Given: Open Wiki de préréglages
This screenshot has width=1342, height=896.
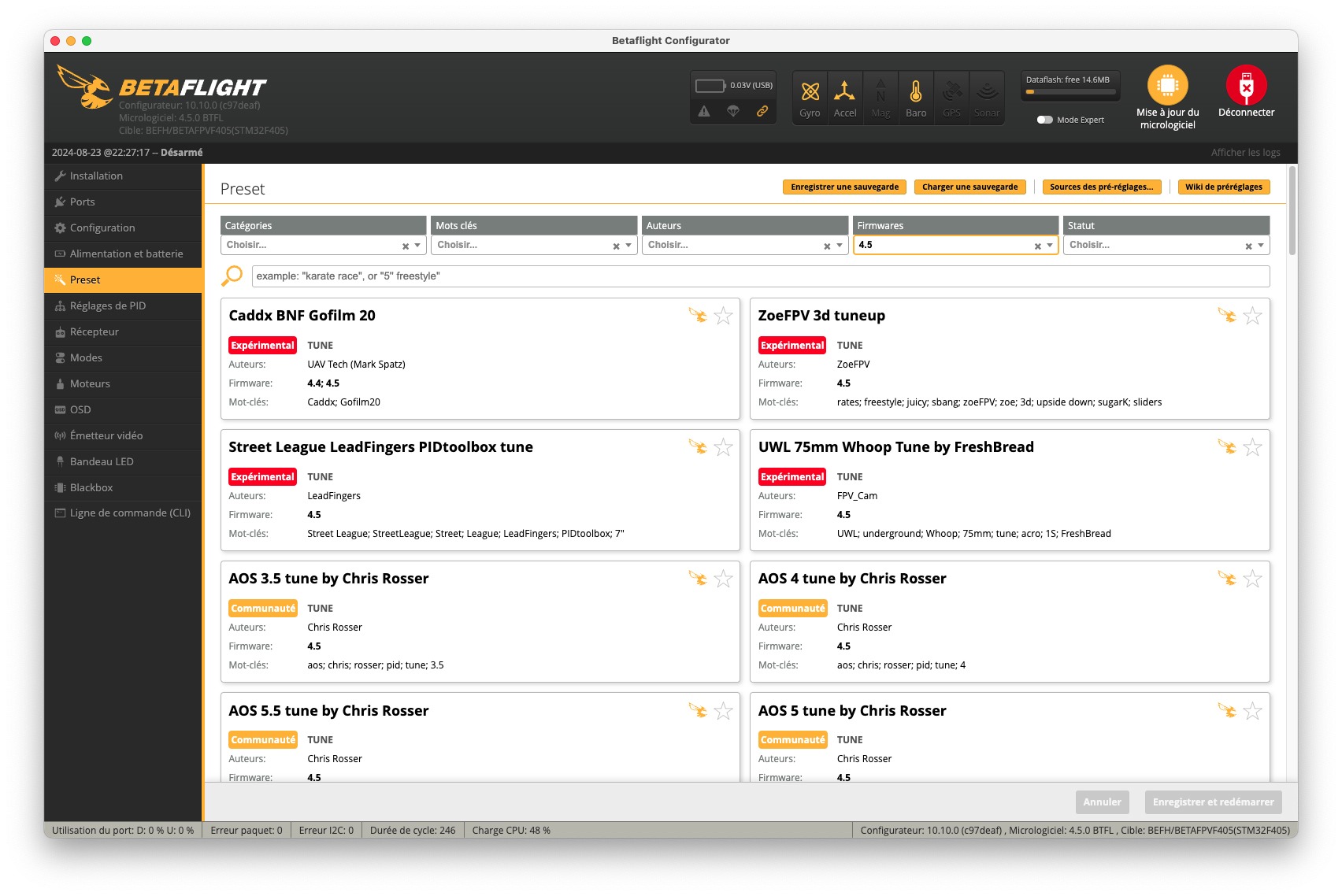Looking at the screenshot, I should click(x=1223, y=187).
